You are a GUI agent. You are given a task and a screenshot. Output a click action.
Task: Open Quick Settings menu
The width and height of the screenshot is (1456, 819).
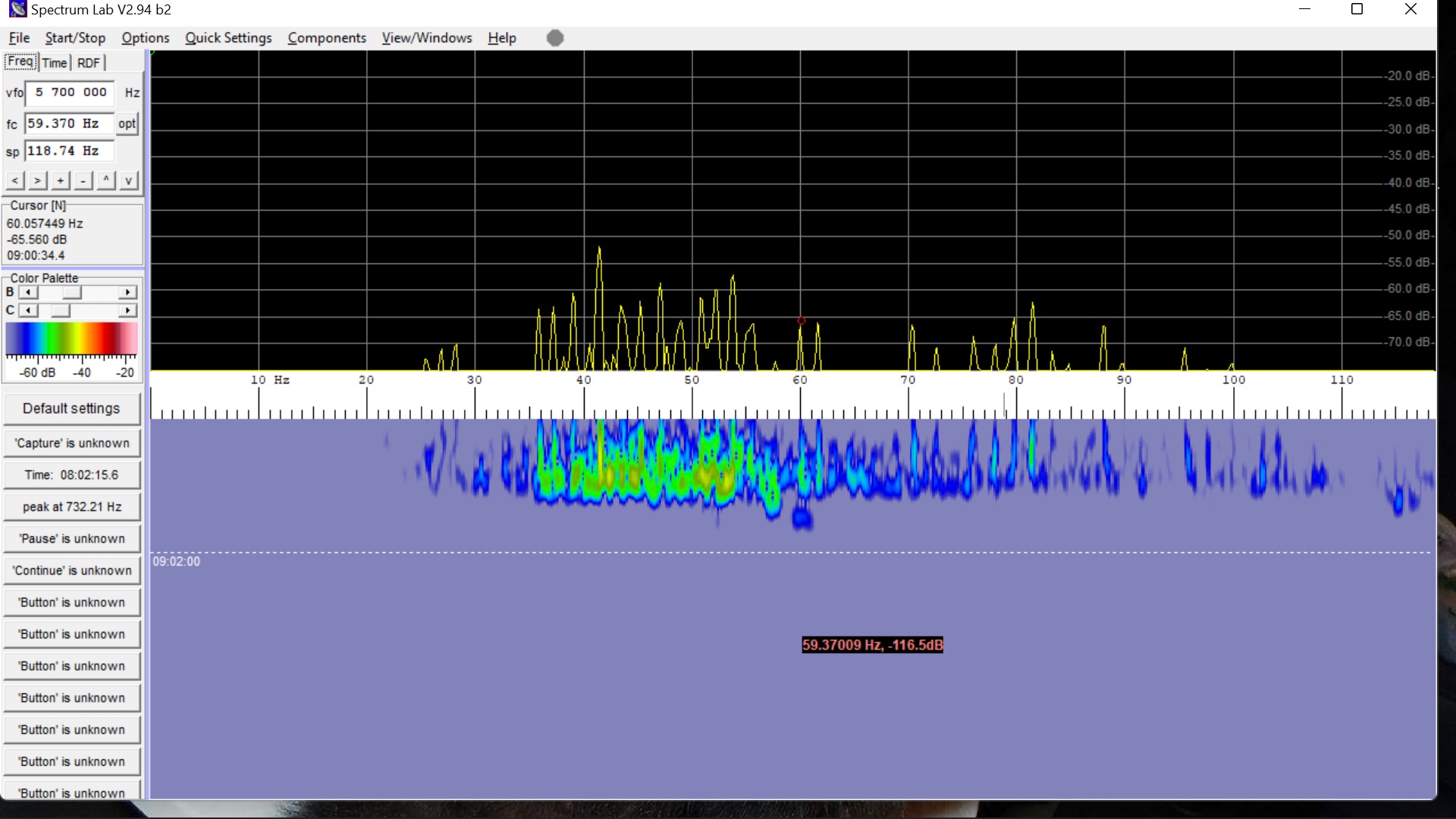[x=228, y=38]
